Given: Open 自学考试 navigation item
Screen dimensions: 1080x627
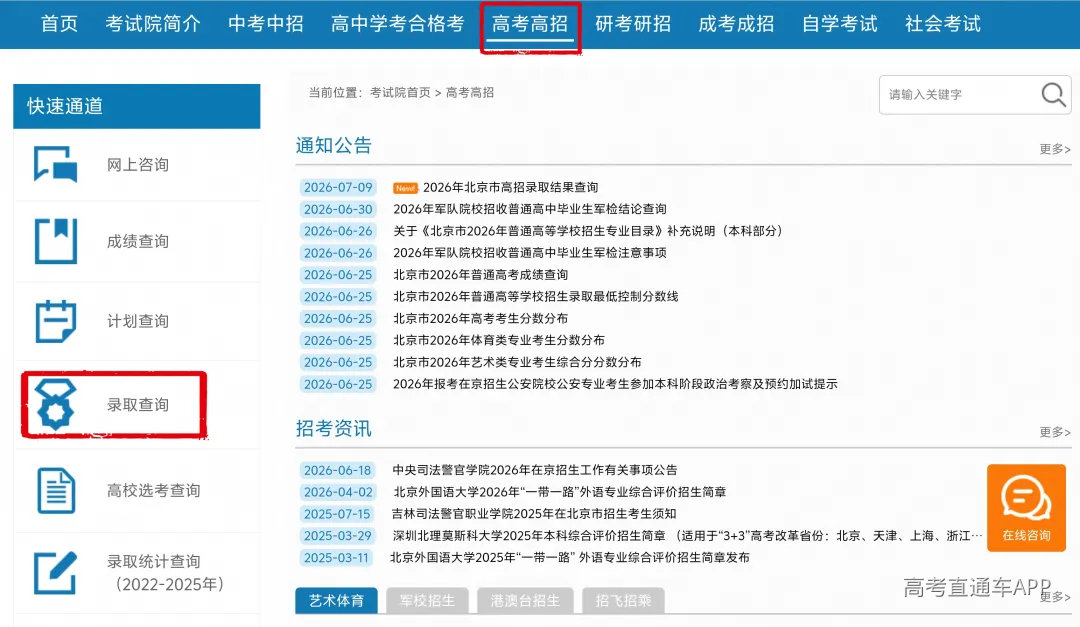Looking at the screenshot, I should click(840, 24).
